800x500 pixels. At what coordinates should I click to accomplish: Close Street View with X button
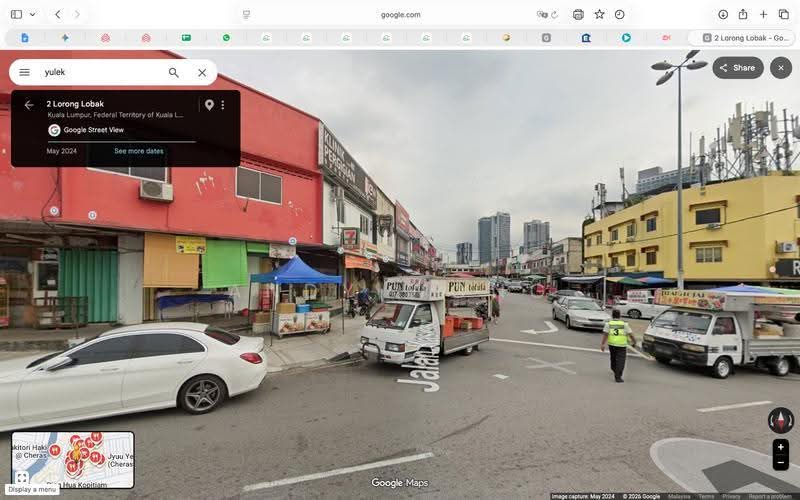click(781, 67)
